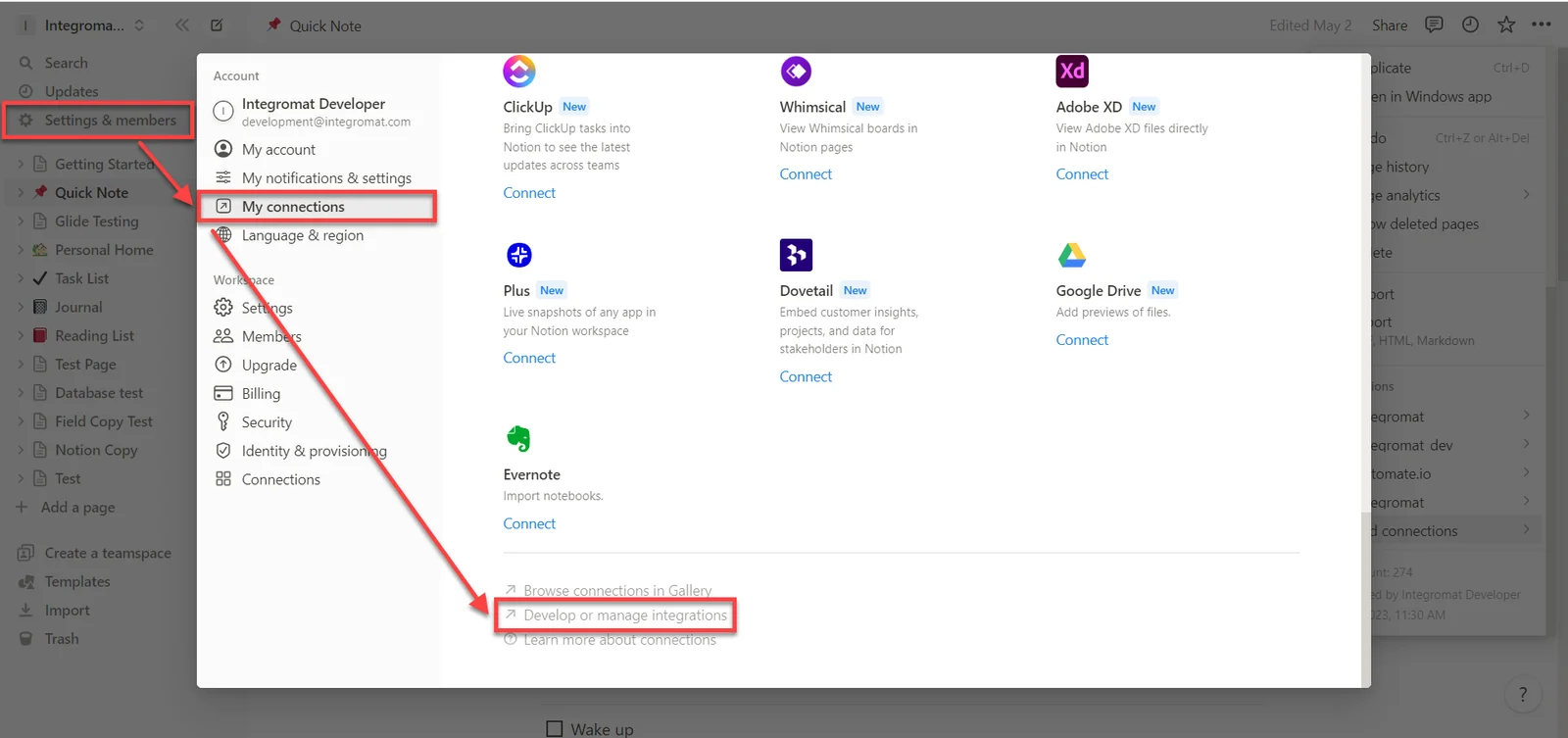Expand the Glide Testing page toggle
The image size is (1568, 738).
21,221
